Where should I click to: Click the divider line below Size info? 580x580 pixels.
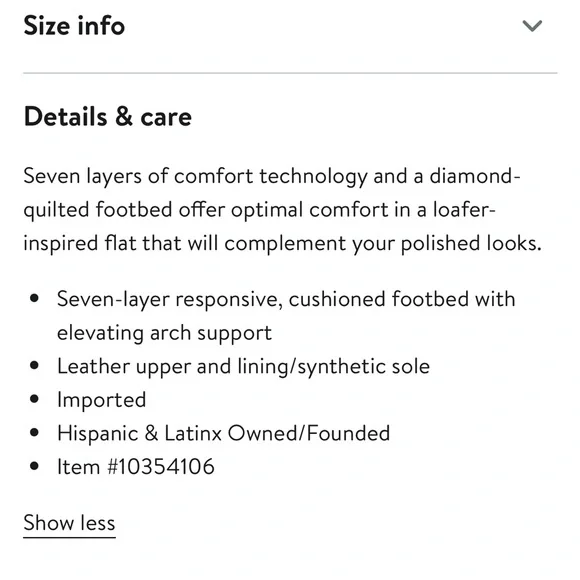tap(290, 73)
